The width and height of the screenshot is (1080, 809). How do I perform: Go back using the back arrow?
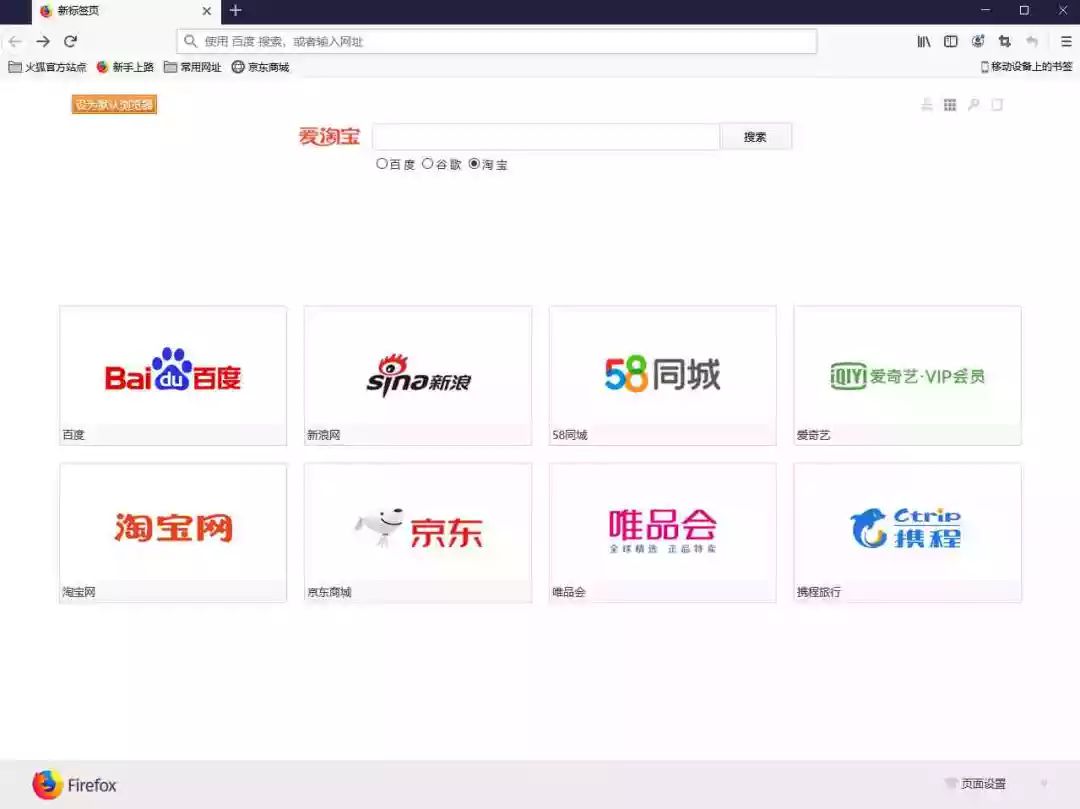tap(15, 41)
